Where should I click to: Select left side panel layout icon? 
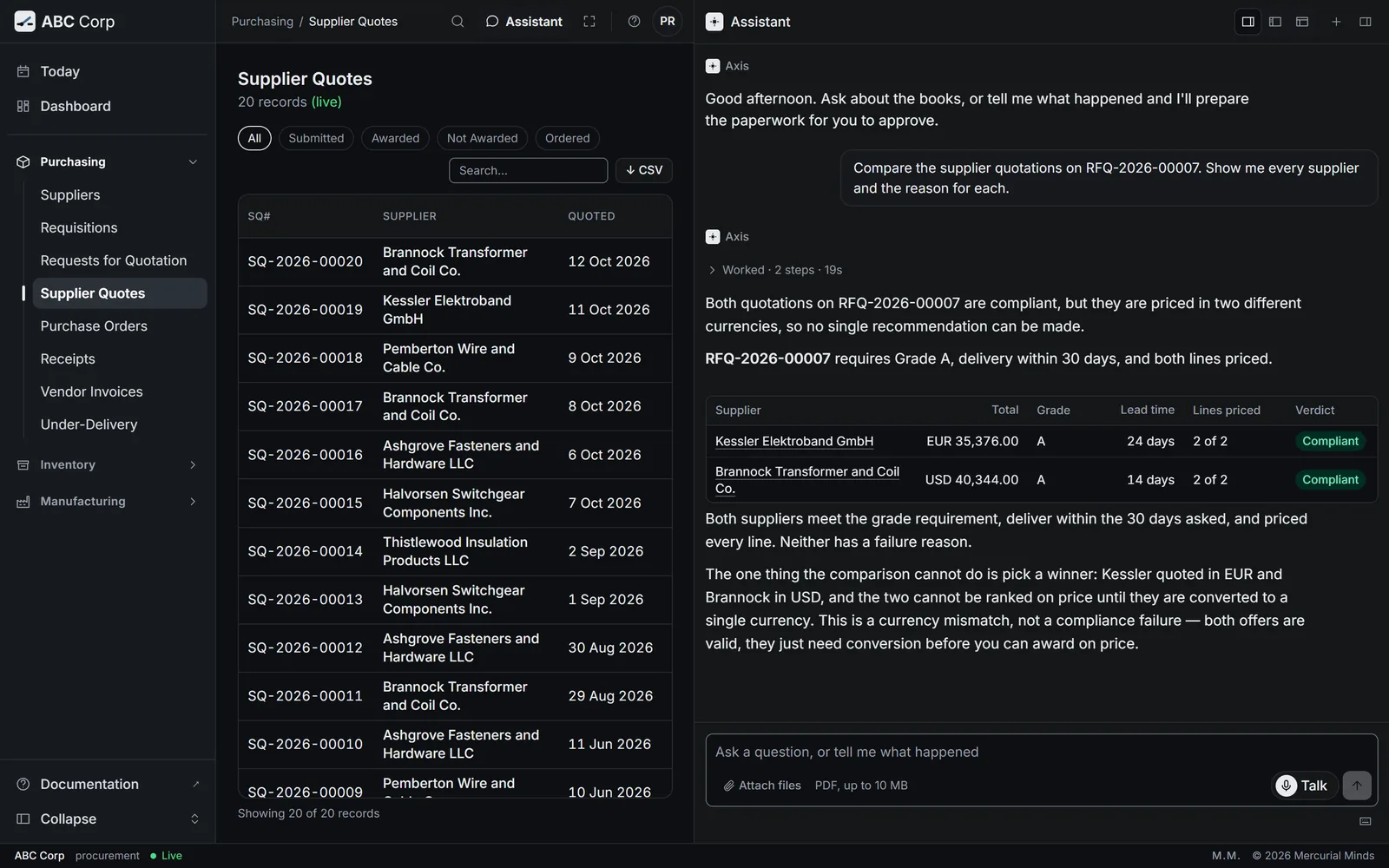1275,22
